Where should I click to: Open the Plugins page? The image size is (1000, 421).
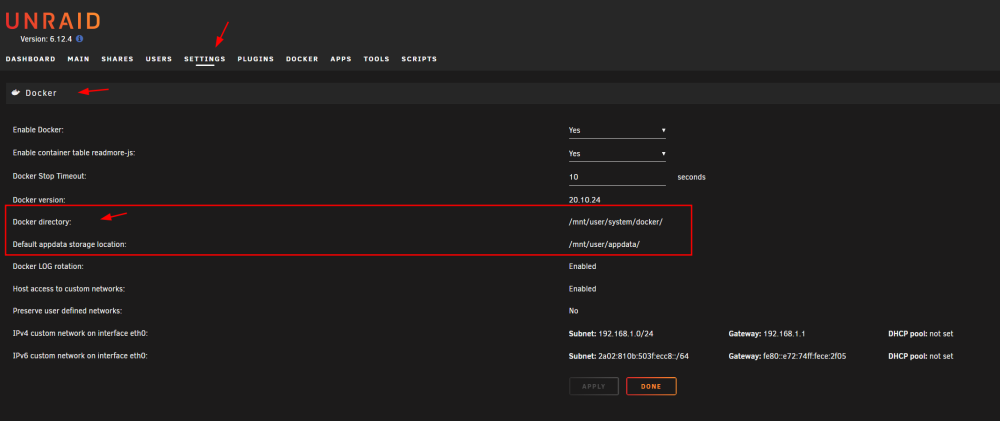[256, 59]
